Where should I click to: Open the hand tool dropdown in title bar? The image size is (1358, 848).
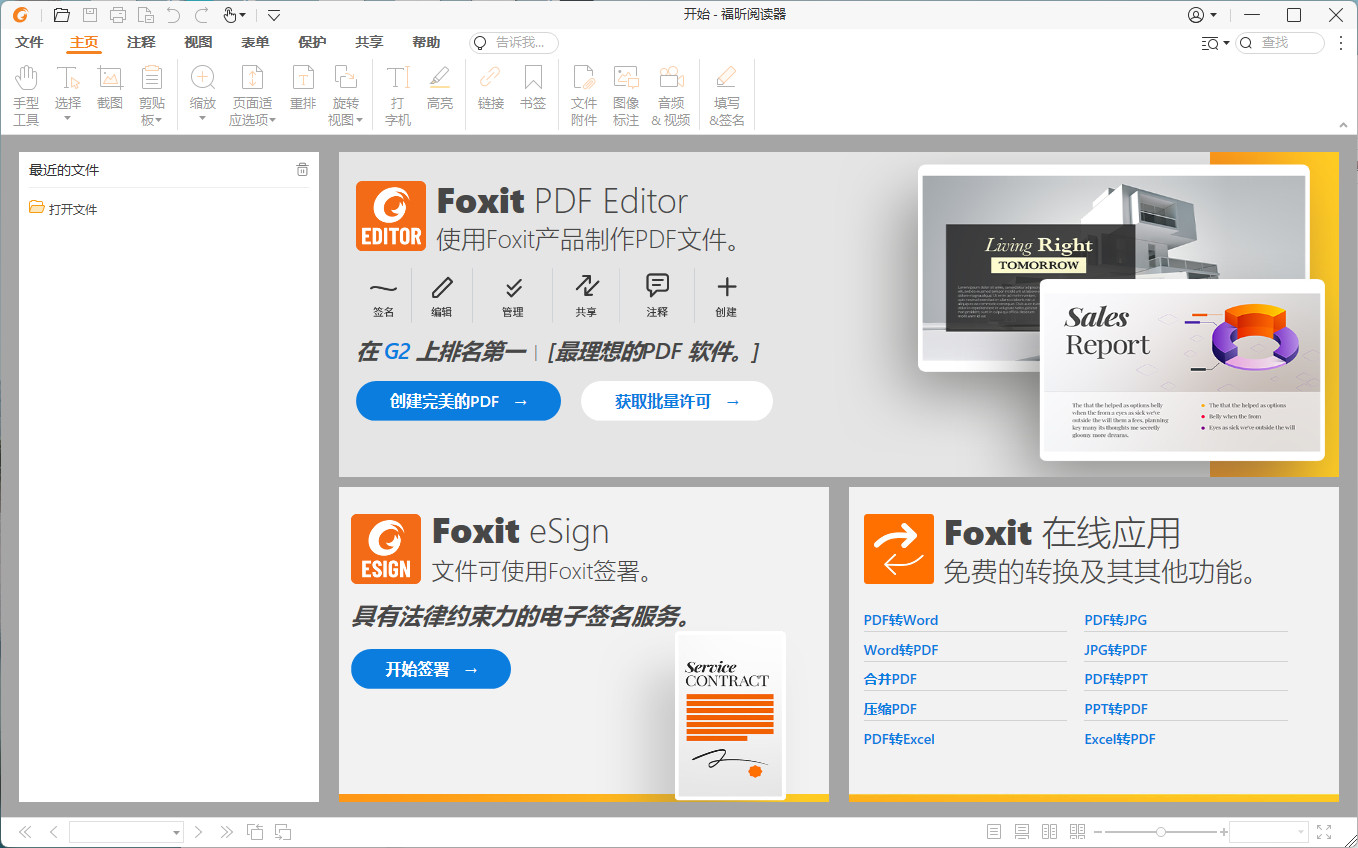point(242,16)
